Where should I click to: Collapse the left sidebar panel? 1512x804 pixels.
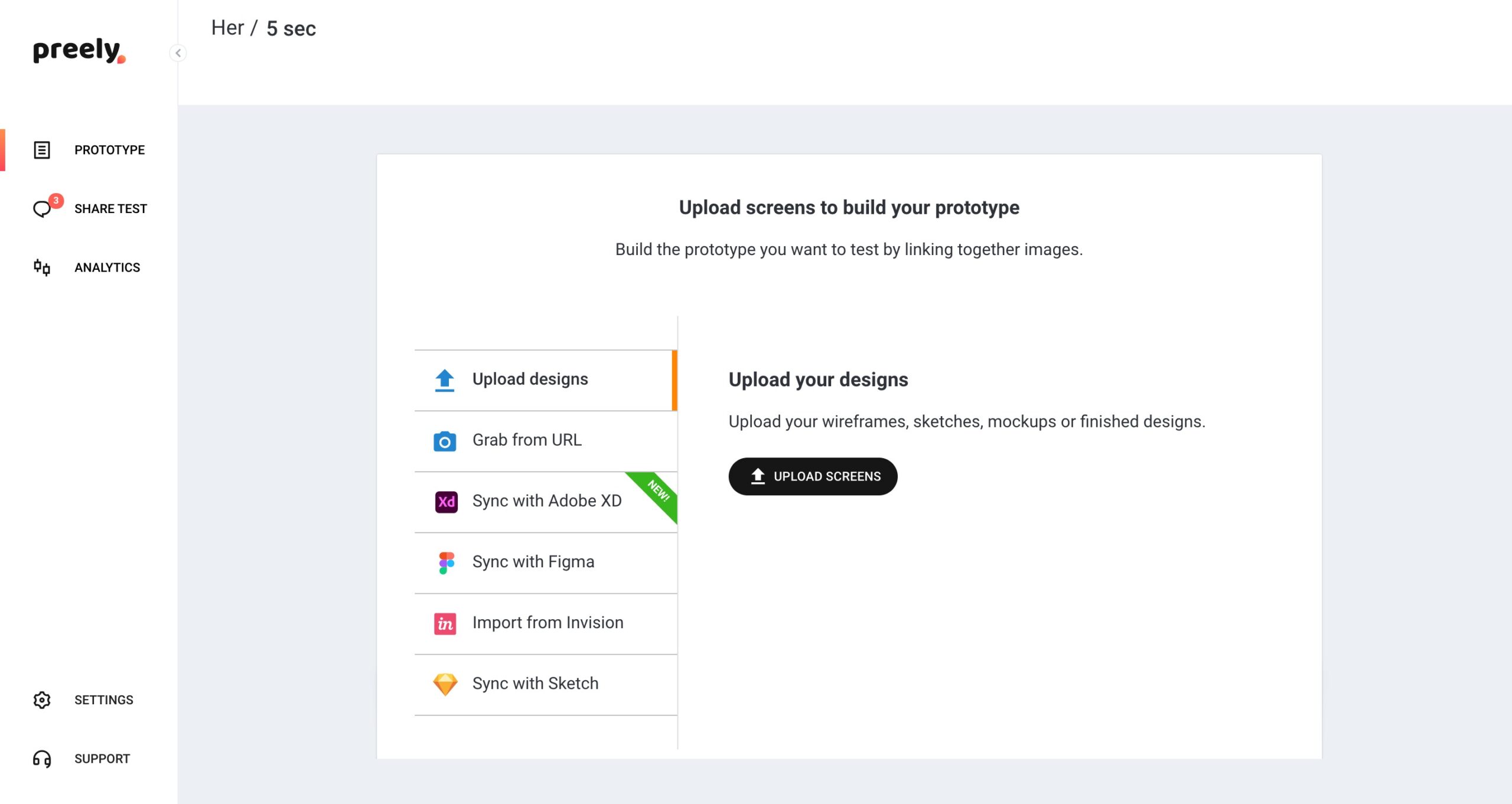tap(177, 52)
